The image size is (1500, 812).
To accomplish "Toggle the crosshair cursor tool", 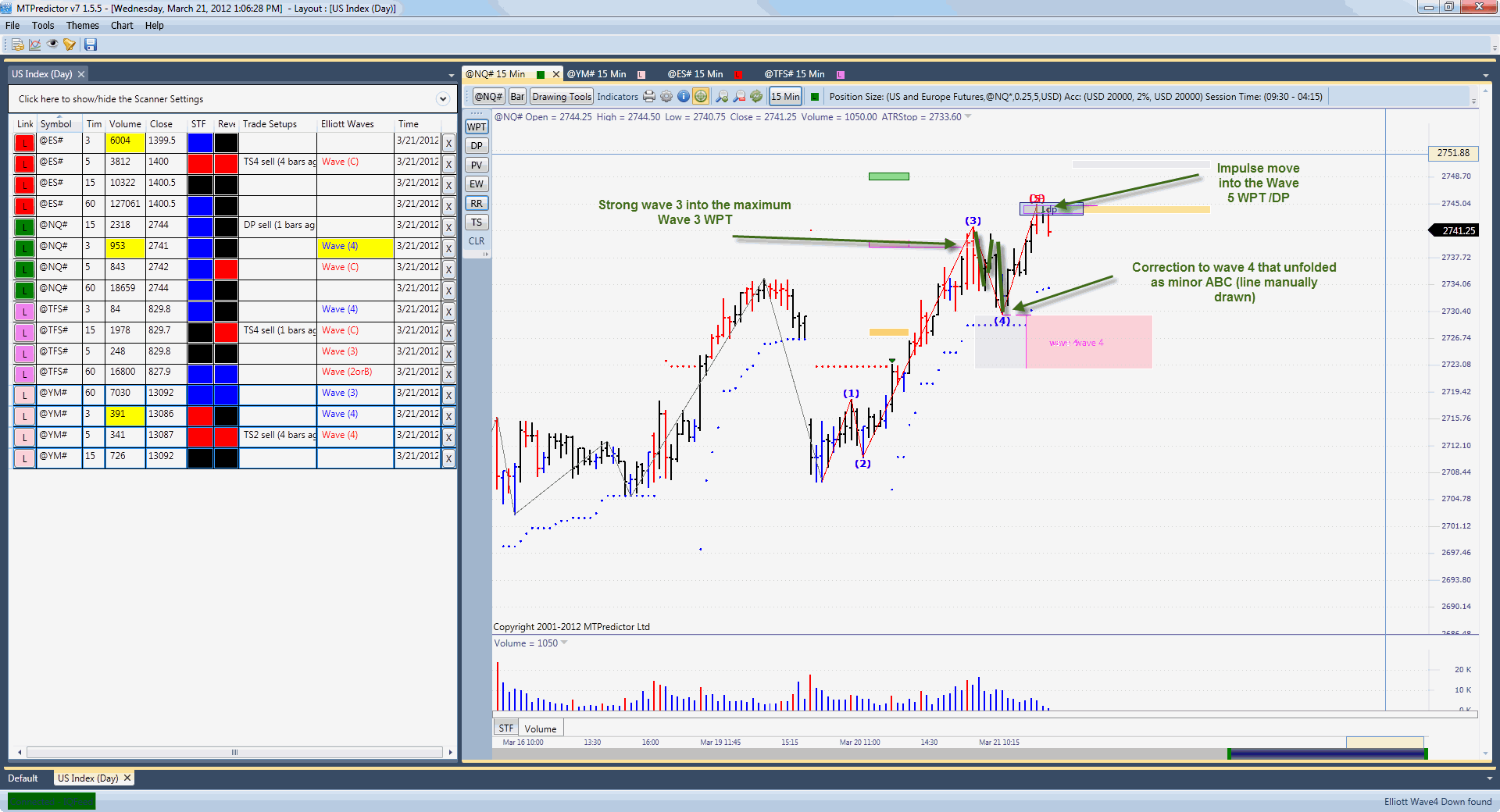I will [701, 96].
